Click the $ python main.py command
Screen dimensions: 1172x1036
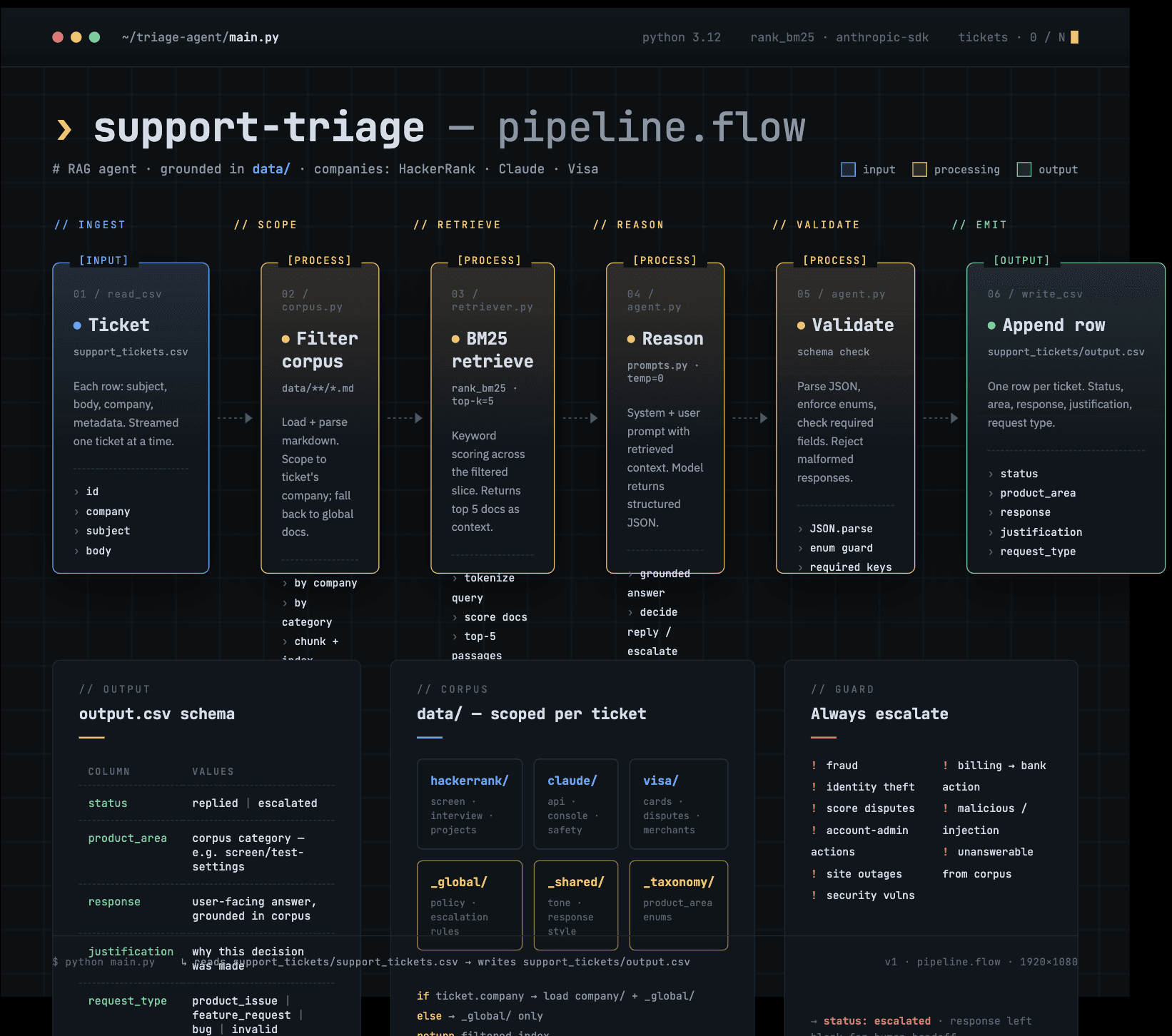coord(103,962)
